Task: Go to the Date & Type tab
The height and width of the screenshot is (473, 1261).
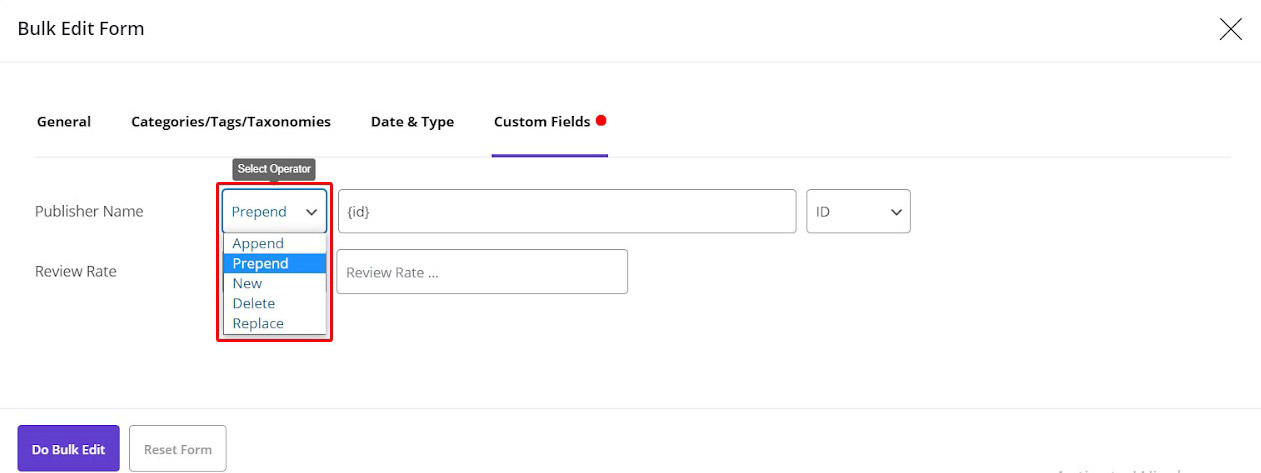Action: pyautogui.click(x=412, y=122)
